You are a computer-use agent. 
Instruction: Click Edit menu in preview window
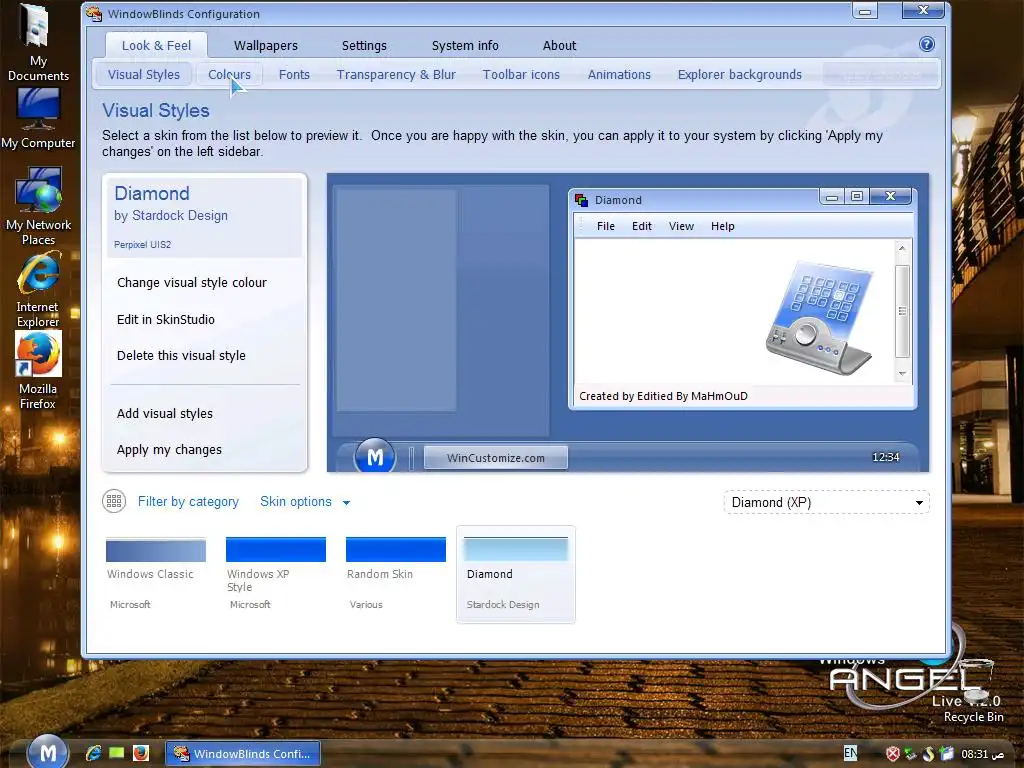tap(641, 226)
